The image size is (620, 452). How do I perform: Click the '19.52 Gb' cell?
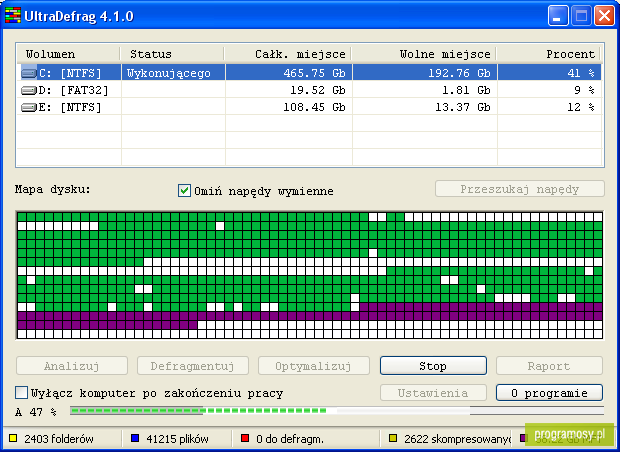point(289,90)
